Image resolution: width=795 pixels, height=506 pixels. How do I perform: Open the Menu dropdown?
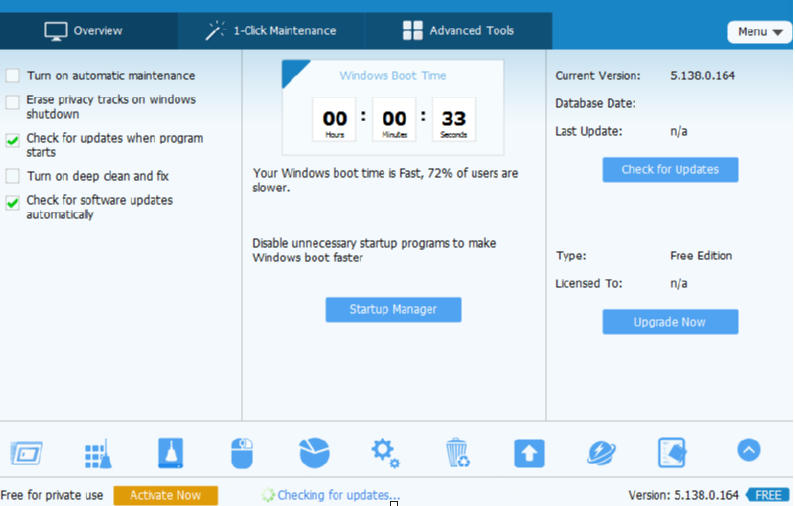[759, 32]
